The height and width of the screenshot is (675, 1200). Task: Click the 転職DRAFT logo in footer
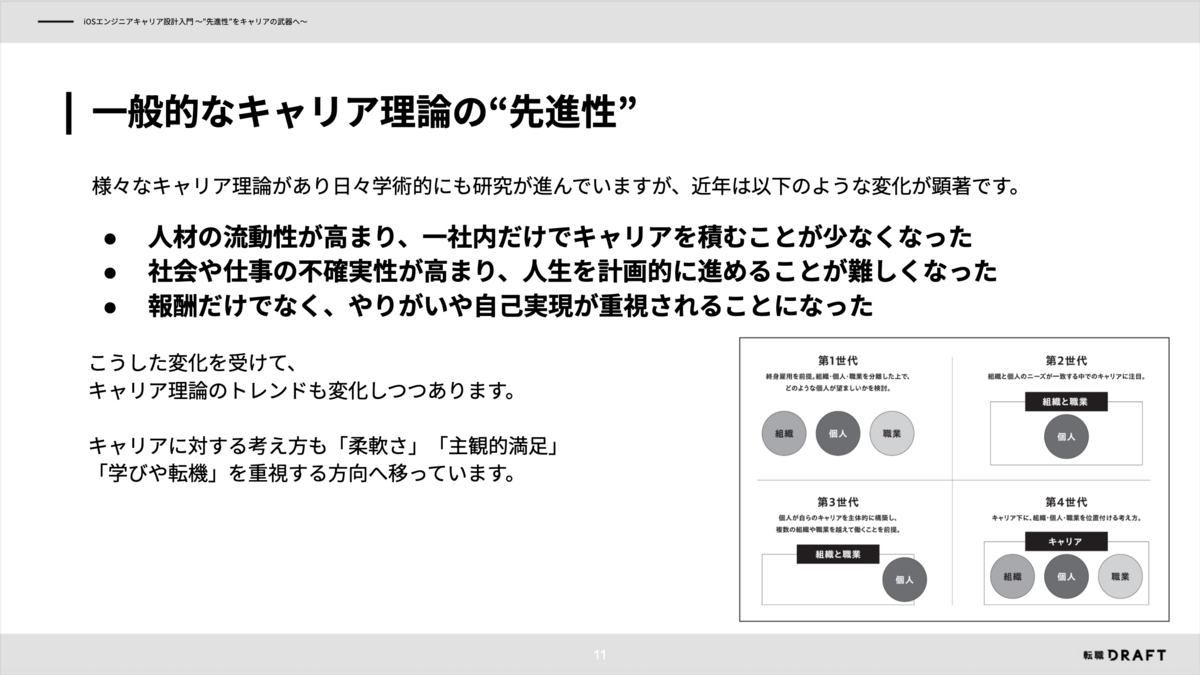(x=1124, y=655)
